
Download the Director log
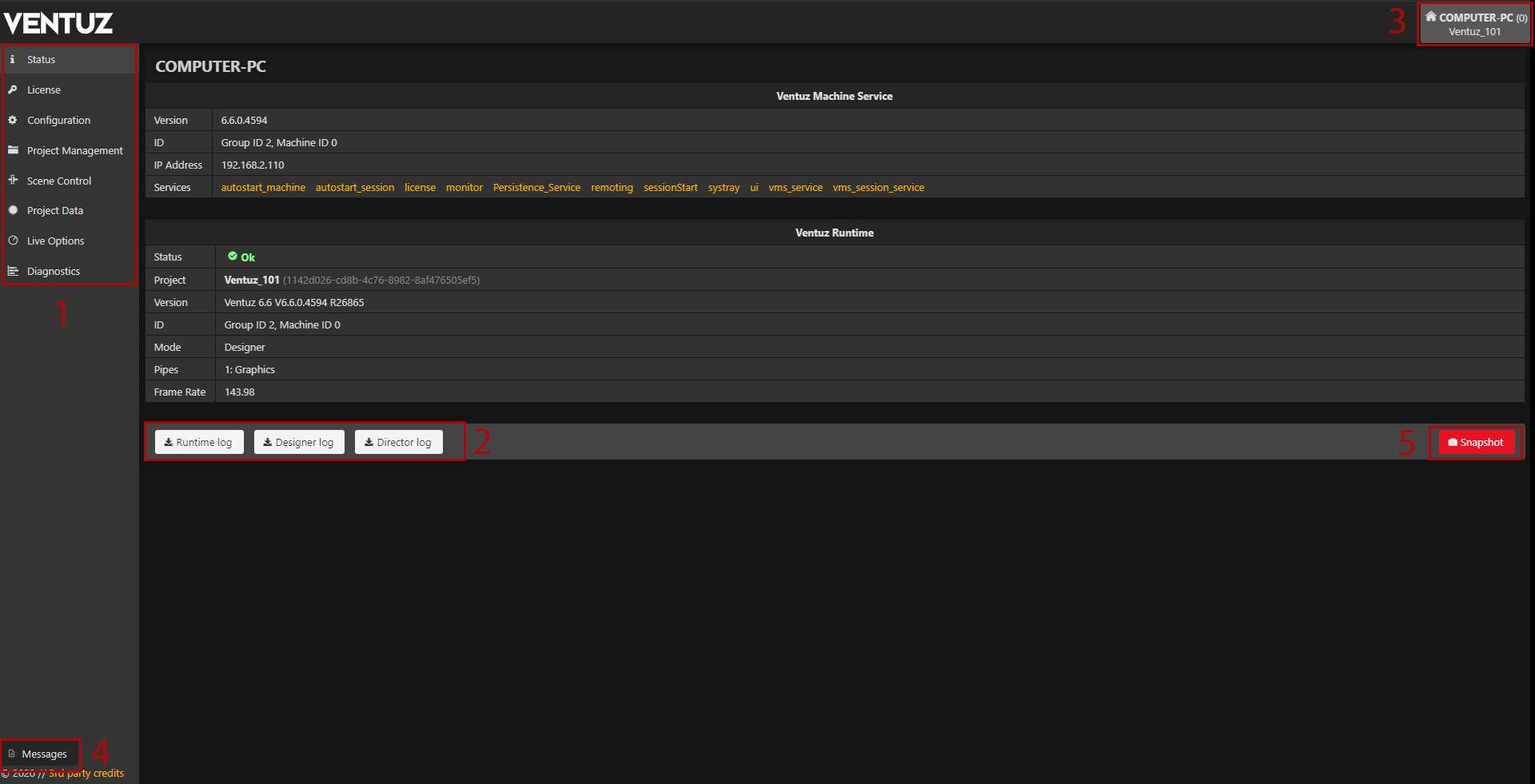(398, 442)
